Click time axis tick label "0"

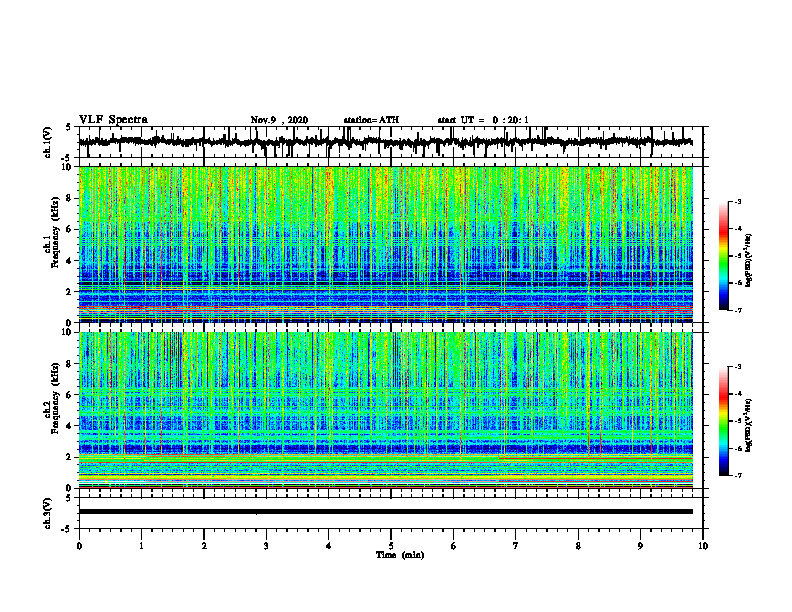[x=79, y=546]
